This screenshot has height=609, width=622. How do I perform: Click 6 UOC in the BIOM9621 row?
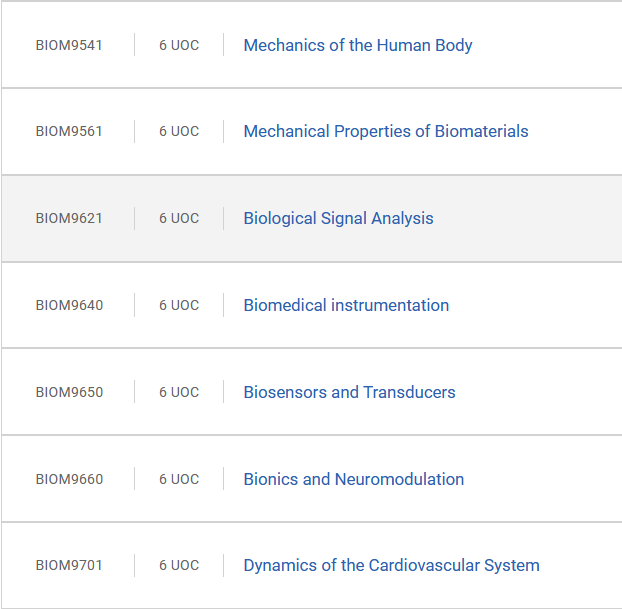179,218
